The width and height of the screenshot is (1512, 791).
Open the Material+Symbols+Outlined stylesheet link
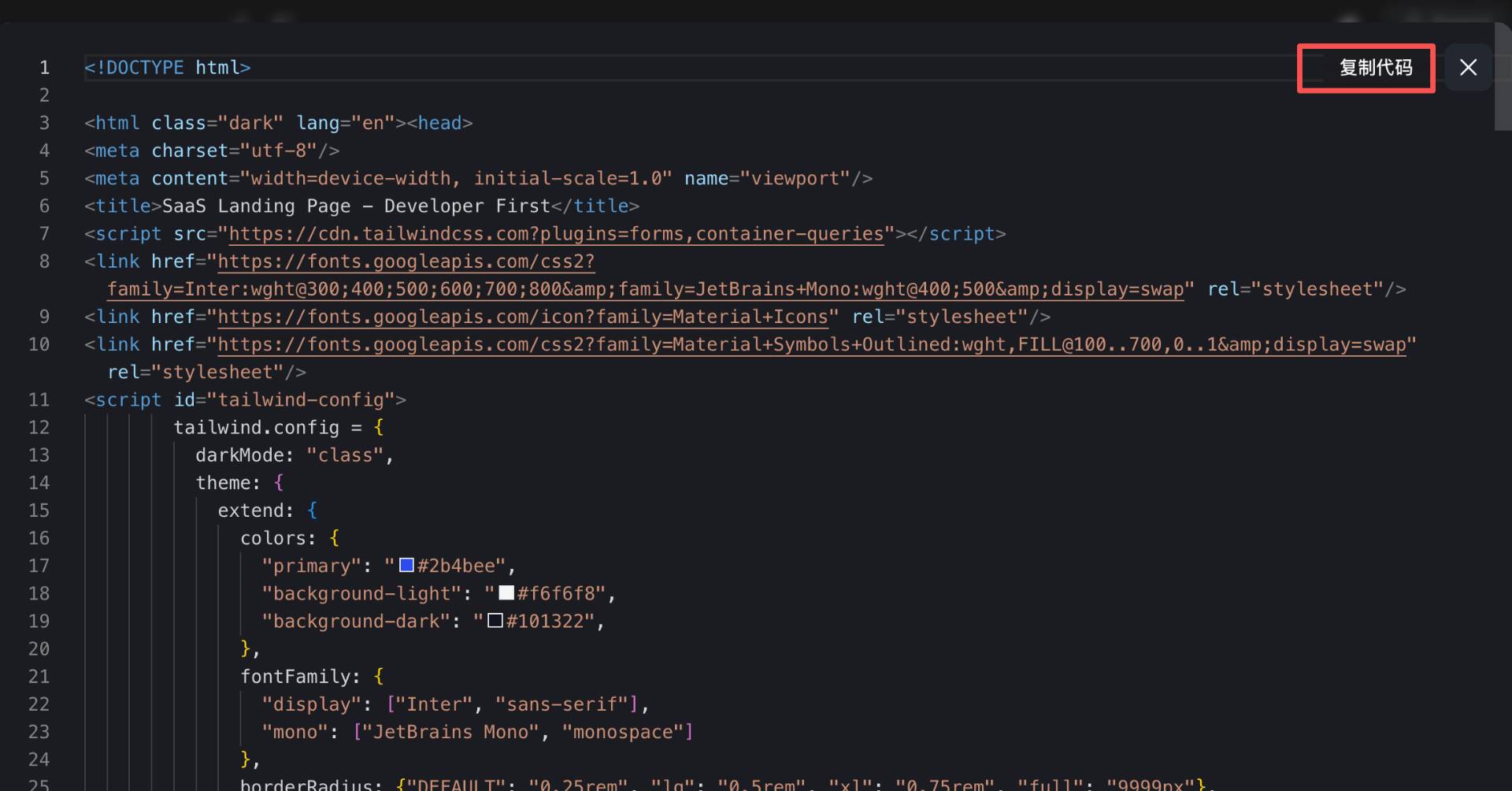click(x=811, y=344)
